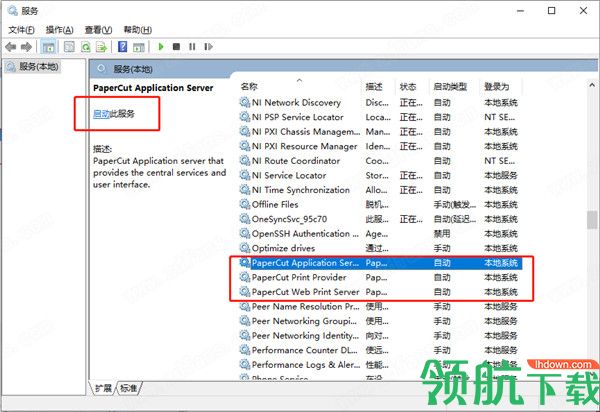
Task: Select Performance Counter DLL service
Action: [379, 350]
